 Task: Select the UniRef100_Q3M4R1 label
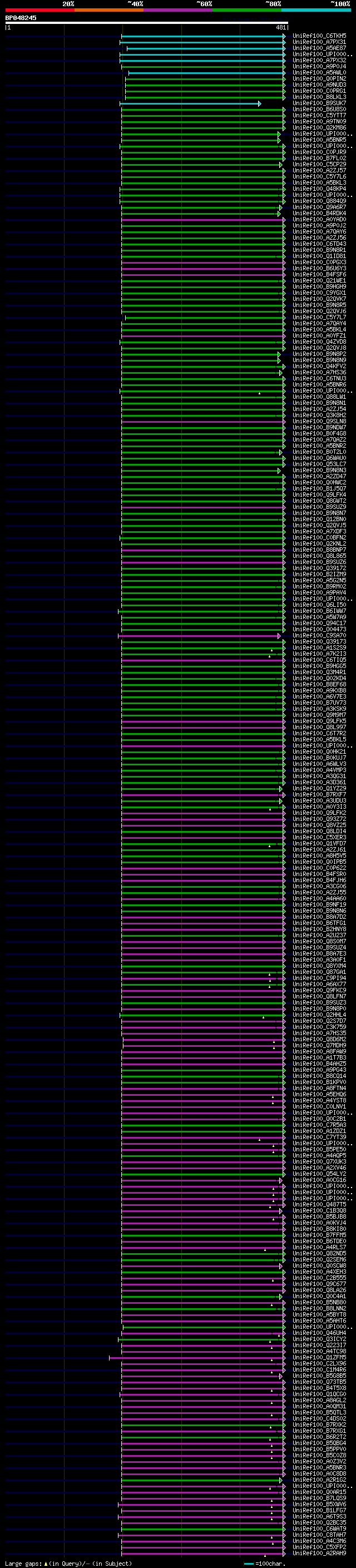[x=319, y=672]
